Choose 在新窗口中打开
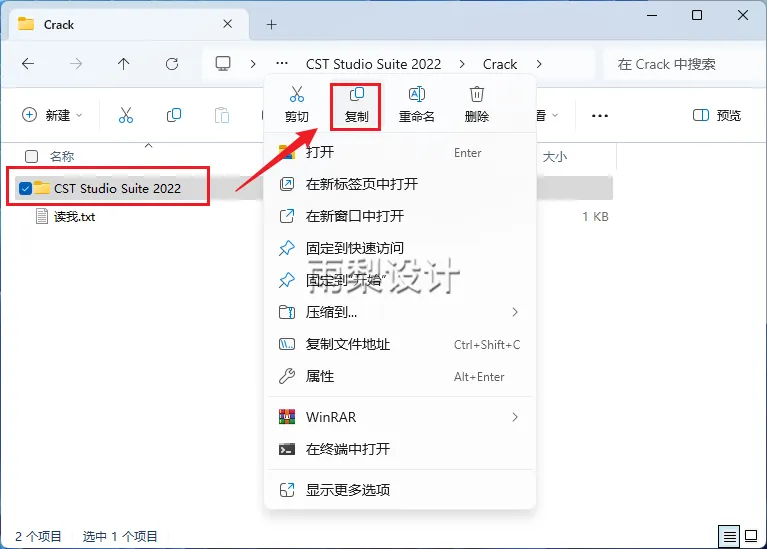The height and width of the screenshot is (549, 767). [x=399, y=216]
